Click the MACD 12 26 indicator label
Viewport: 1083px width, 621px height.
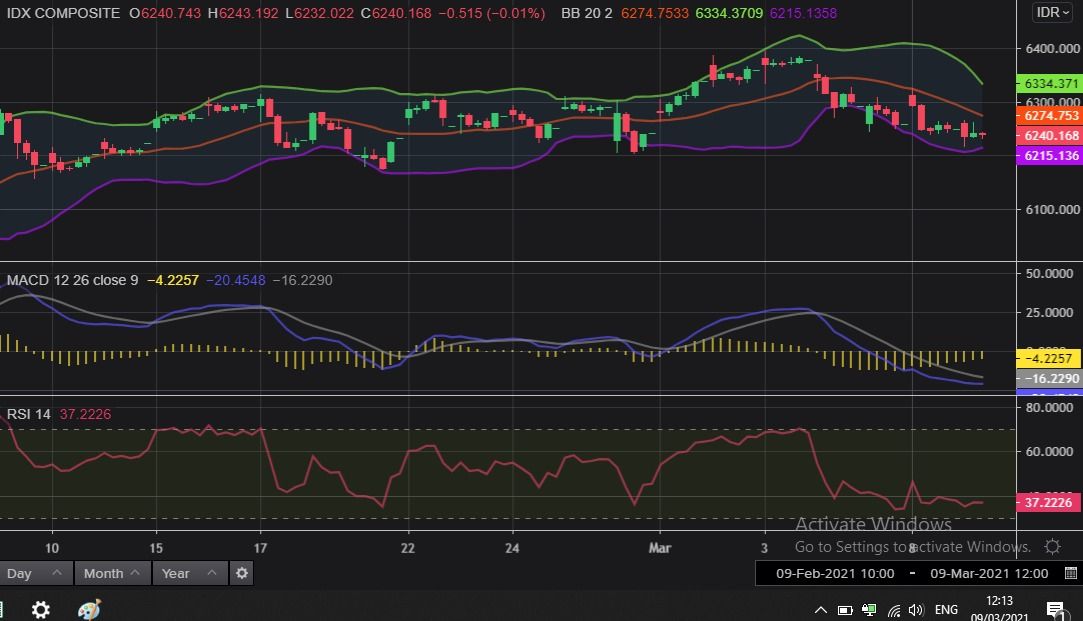click(72, 280)
